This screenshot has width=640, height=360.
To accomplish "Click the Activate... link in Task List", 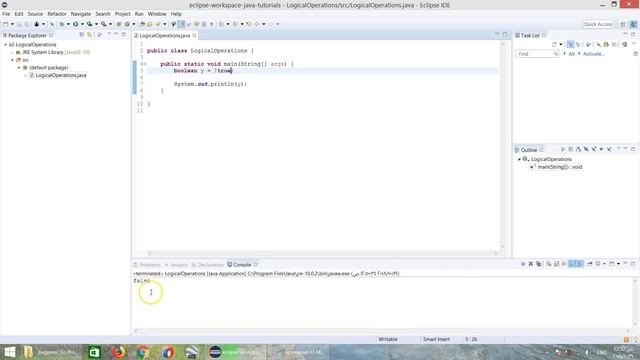I will coord(593,54).
